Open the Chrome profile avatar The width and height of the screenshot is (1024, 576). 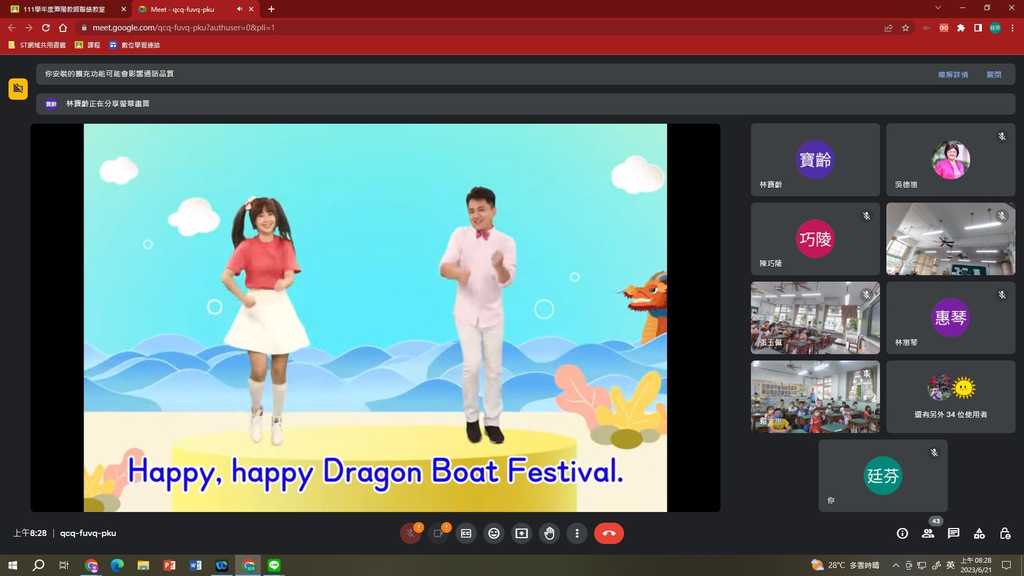[x=995, y=27]
